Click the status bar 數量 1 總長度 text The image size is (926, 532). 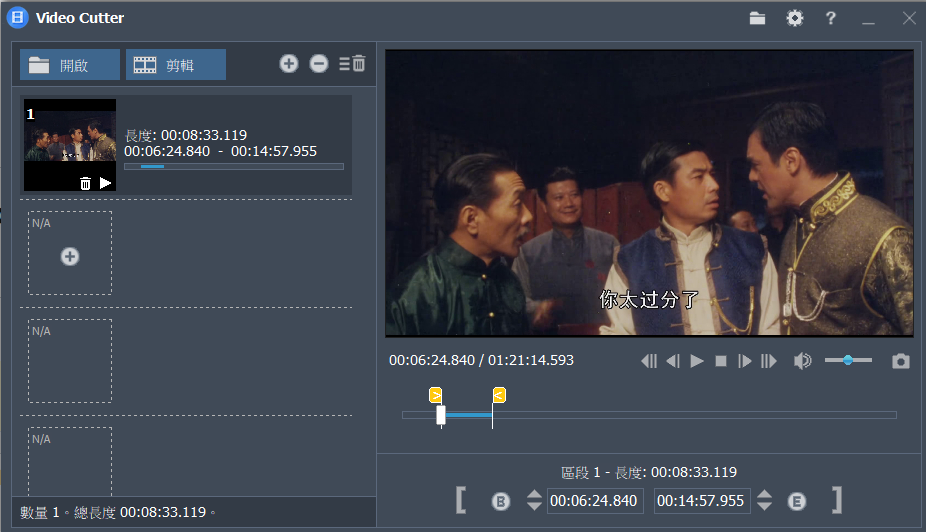(118, 512)
